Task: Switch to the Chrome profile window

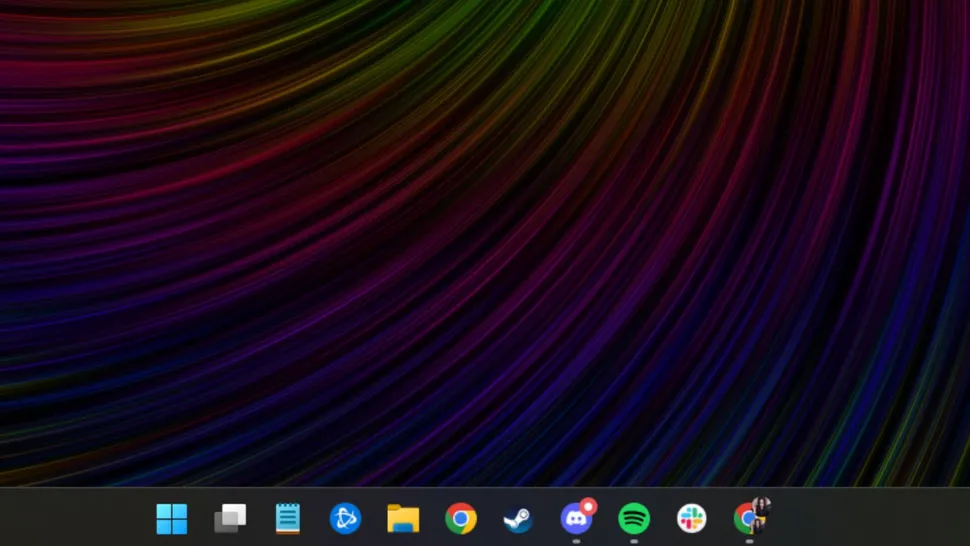Action: pyautogui.click(x=746, y=518)
